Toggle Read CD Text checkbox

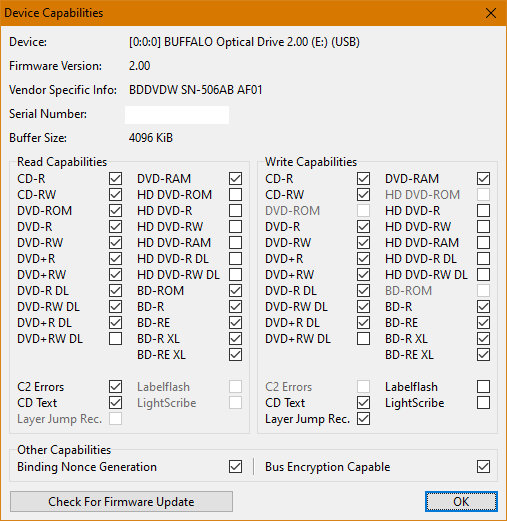click(115, 403)
